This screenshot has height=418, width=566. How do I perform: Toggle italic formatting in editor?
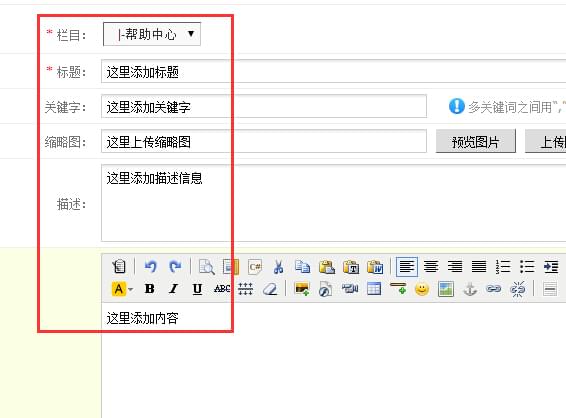[x=173, y=289]
